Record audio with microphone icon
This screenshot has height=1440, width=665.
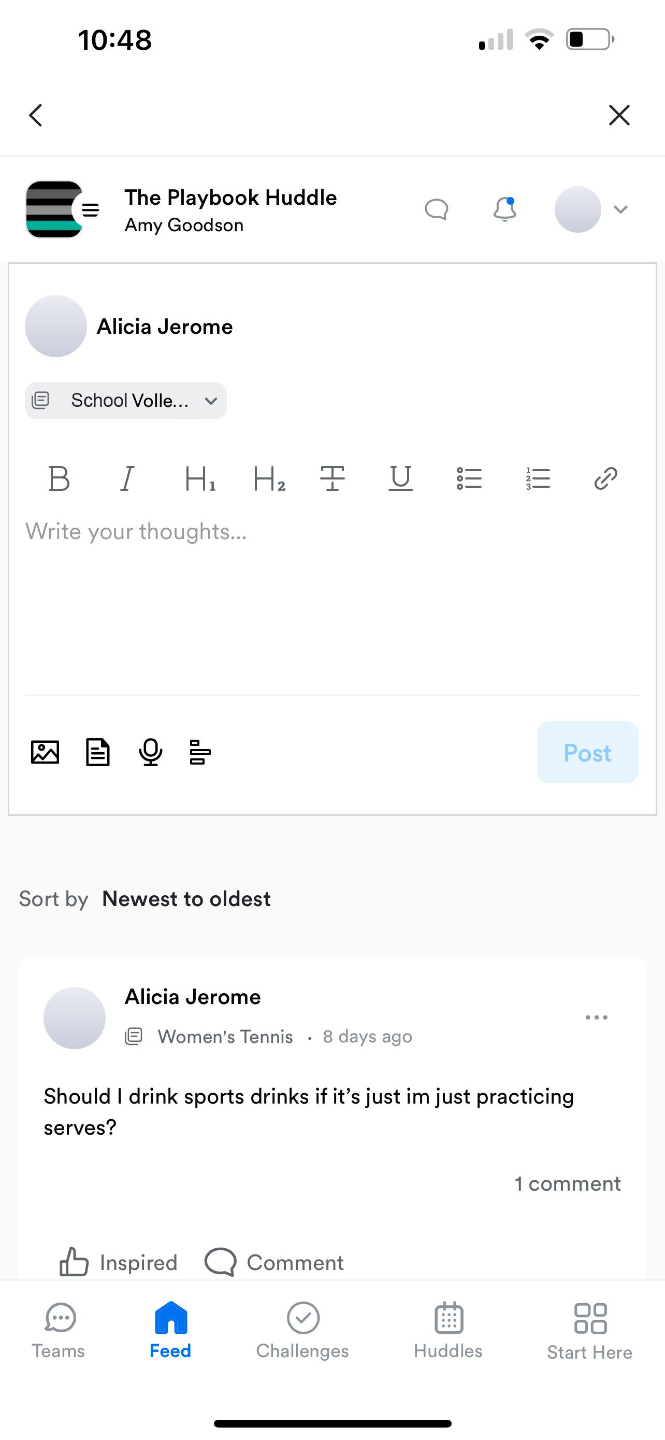click(x=151, y=752)
